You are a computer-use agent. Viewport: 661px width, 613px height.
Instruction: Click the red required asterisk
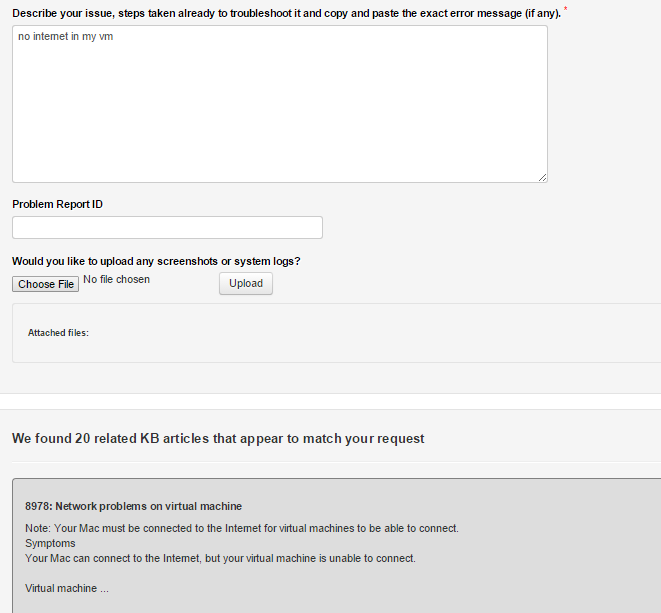click(565, 9)
